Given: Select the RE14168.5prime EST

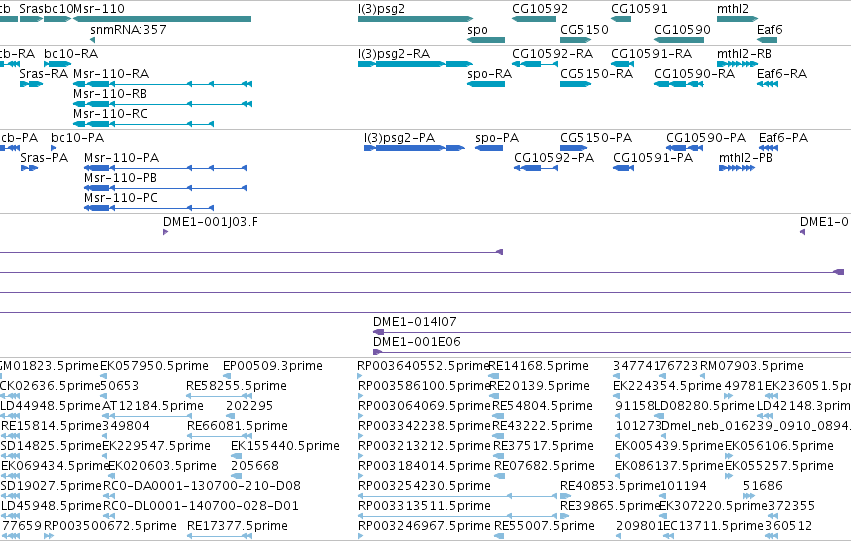Looking at the screenshot, I should [x=494, y=376].
